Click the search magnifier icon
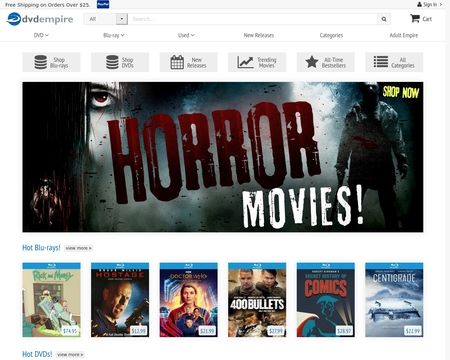 384,19
